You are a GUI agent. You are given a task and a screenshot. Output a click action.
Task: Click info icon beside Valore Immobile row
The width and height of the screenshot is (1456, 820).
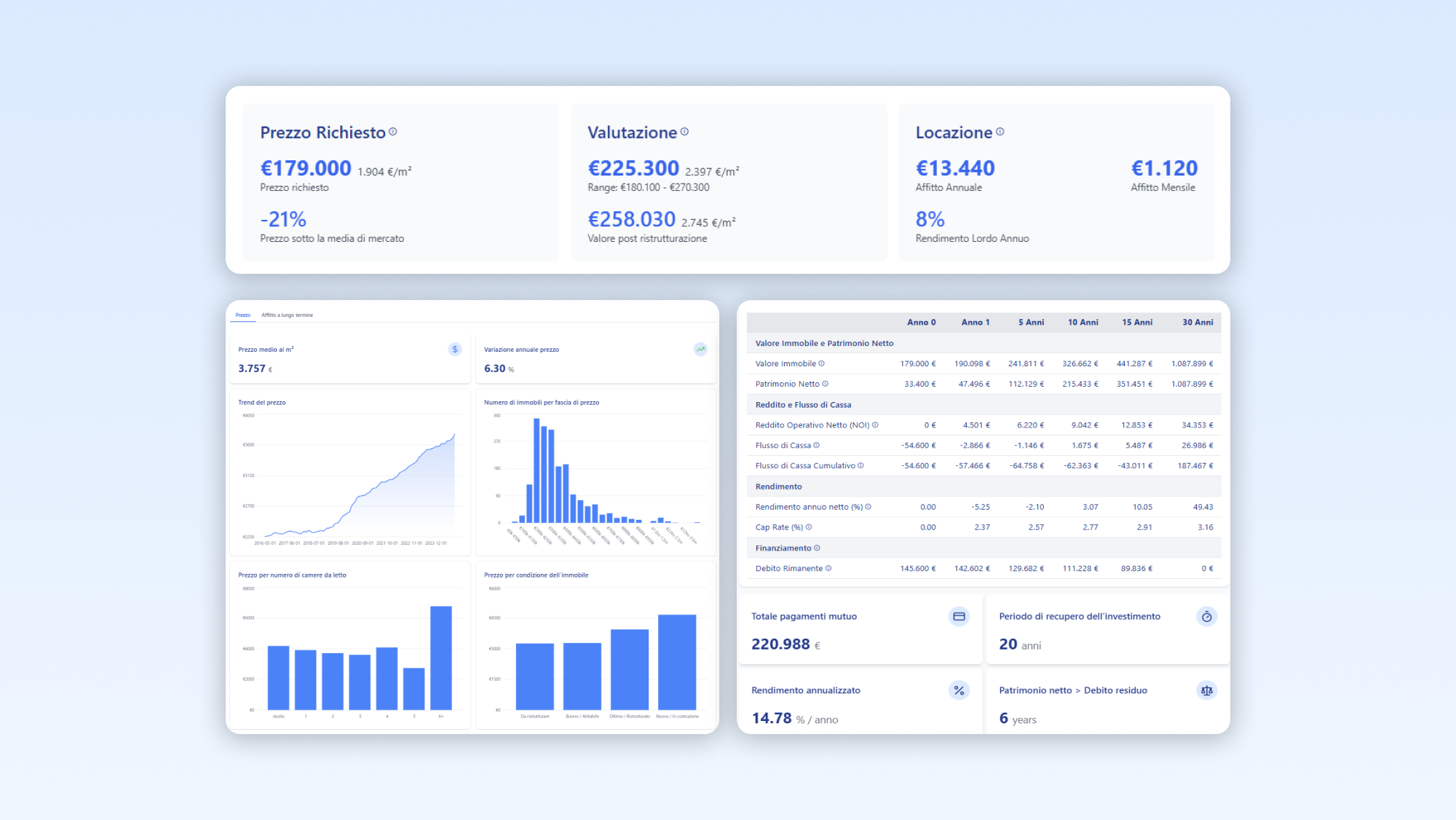tap(822, 363)
